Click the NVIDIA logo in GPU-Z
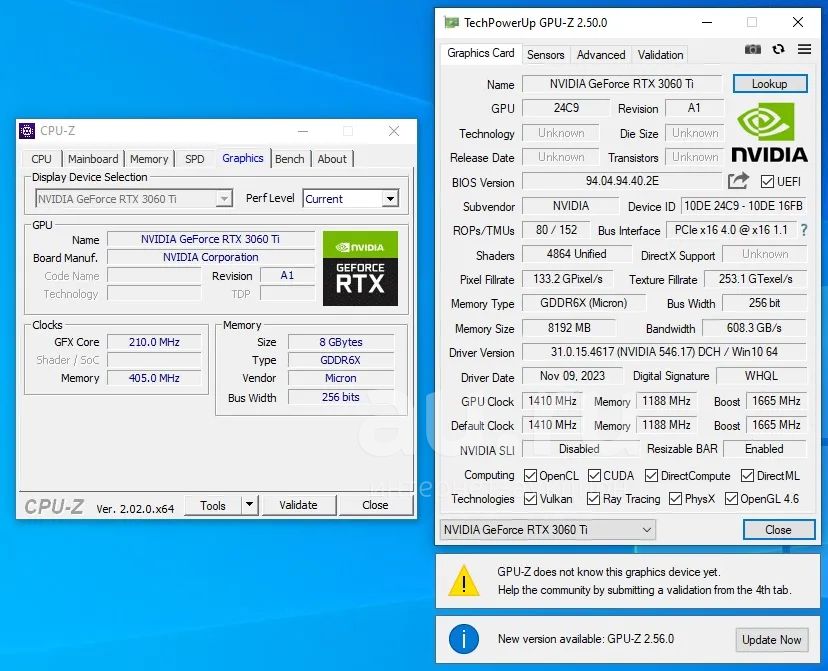This screenshot has width=828, height=671. pyautogui.click(x=769, y=132)
